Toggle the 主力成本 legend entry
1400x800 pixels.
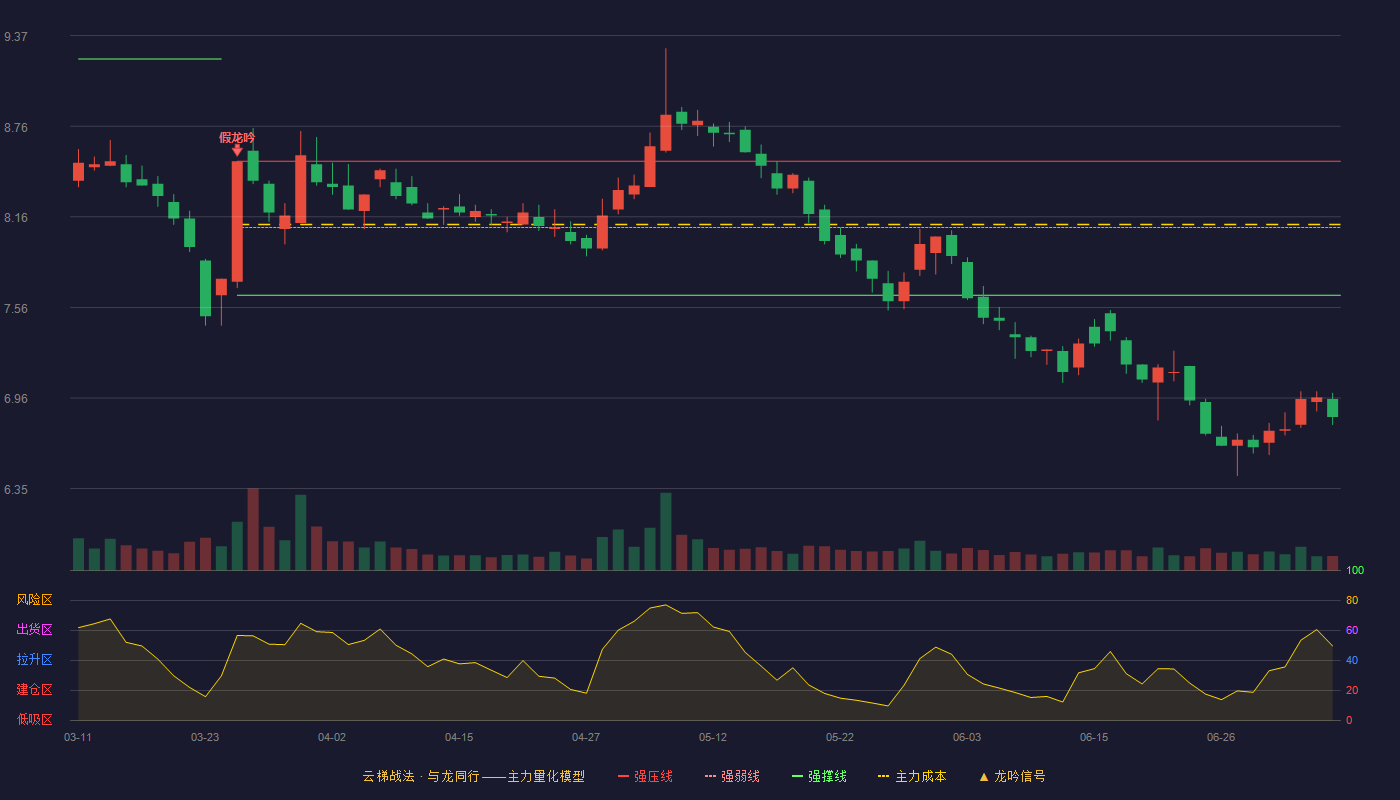(912, 776)
